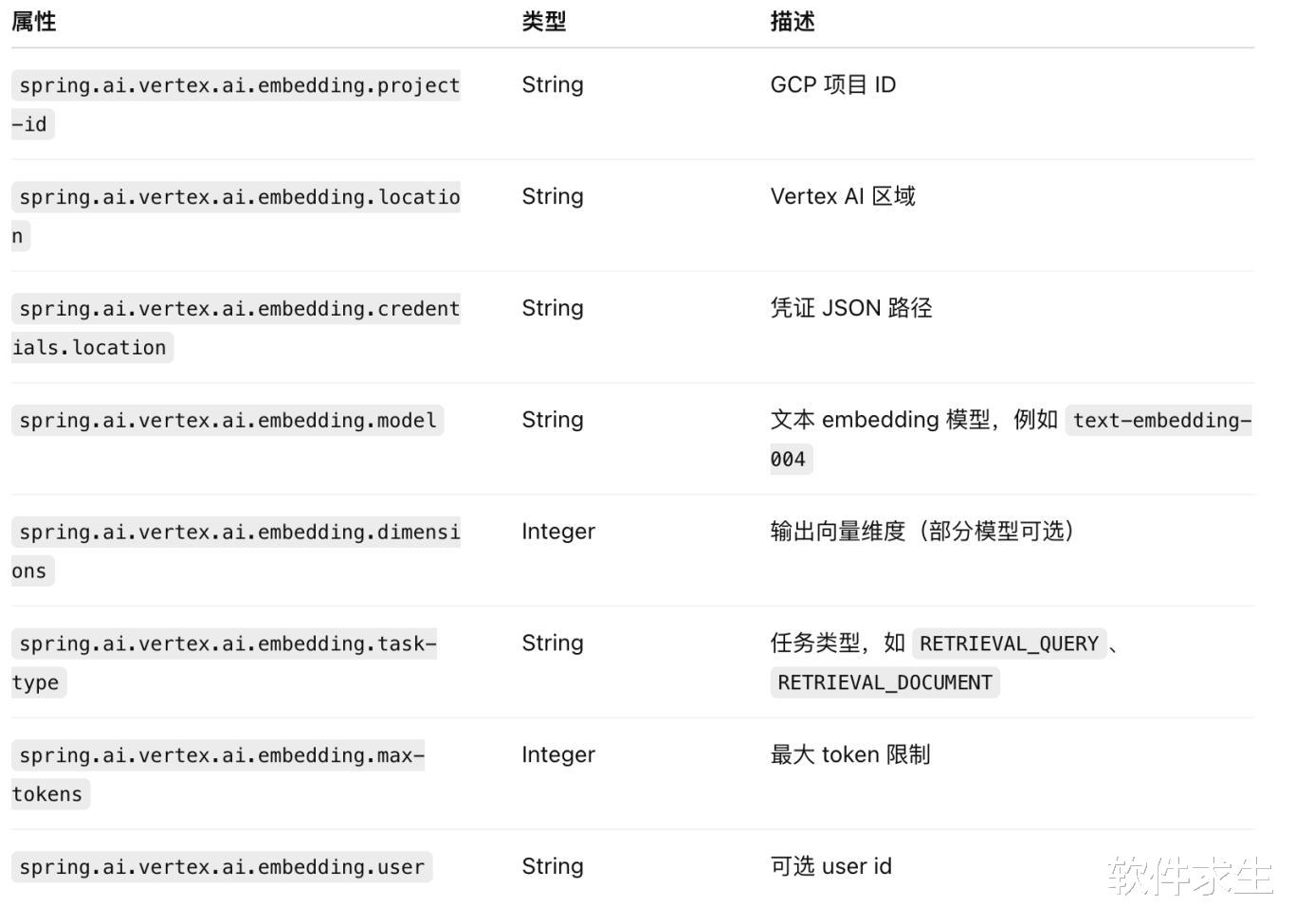This screenshot has height=924, width=1295.
Task: Click the spring.ai.vertex.ai.embedding.user property
Action: click(222, 867)
